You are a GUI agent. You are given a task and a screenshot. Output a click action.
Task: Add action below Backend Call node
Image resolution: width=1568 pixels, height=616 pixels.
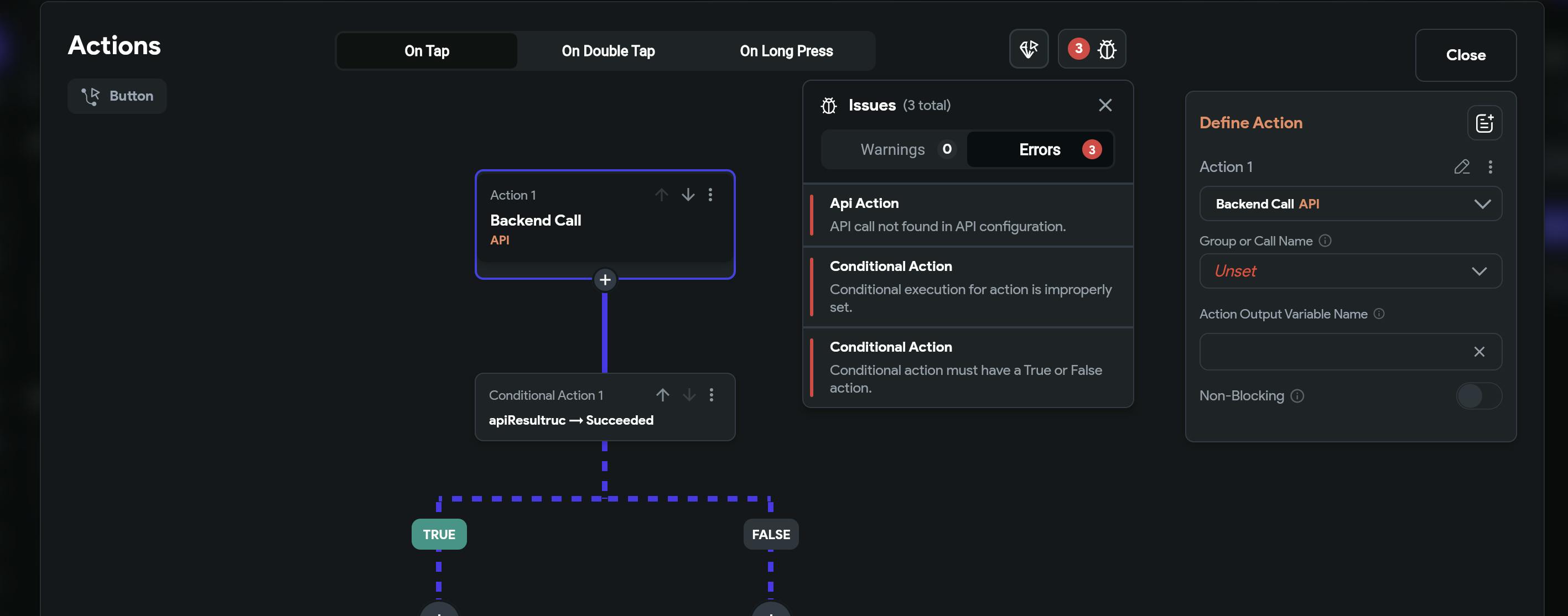pyautogui.click(x=604, y=280)
